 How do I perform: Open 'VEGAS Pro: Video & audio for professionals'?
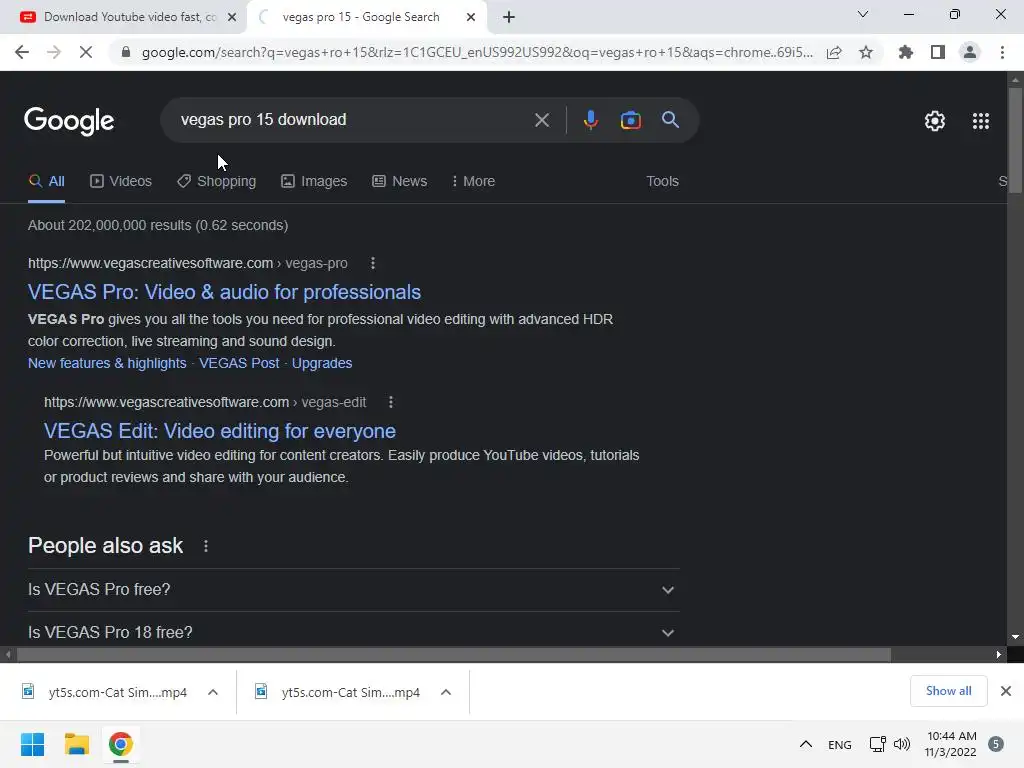[x=224, y=292]
